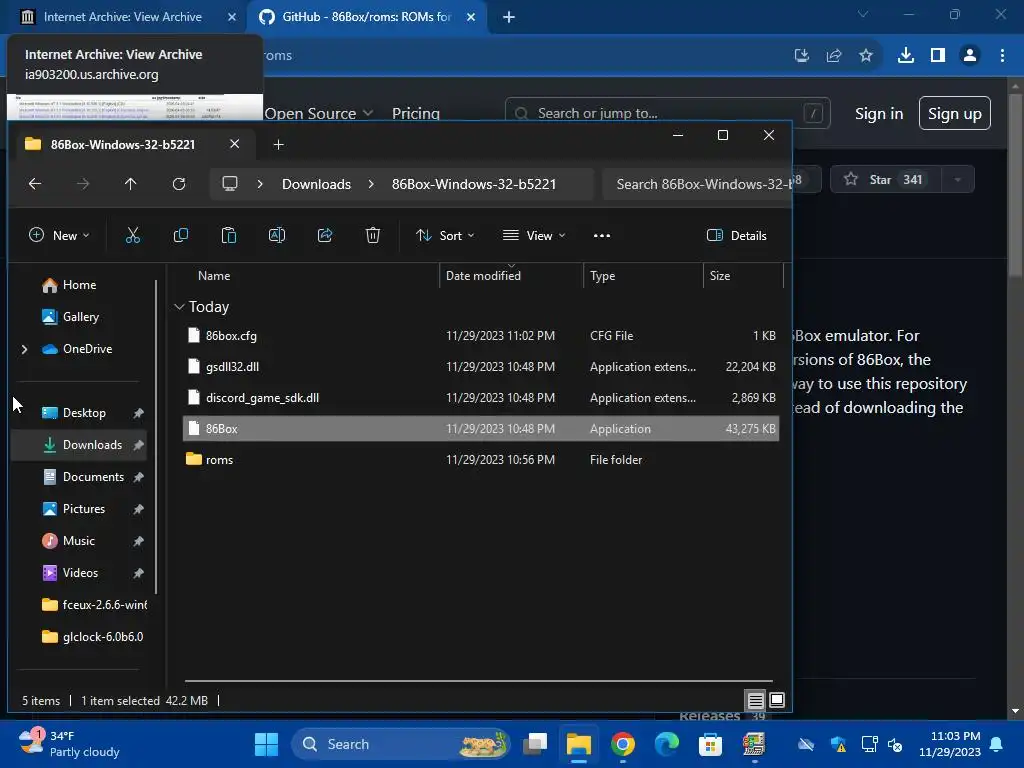The height and width of the screenshot is (768, 1024).
Task: Open GitHub Open Source dropdown
Action: point(319,114)
